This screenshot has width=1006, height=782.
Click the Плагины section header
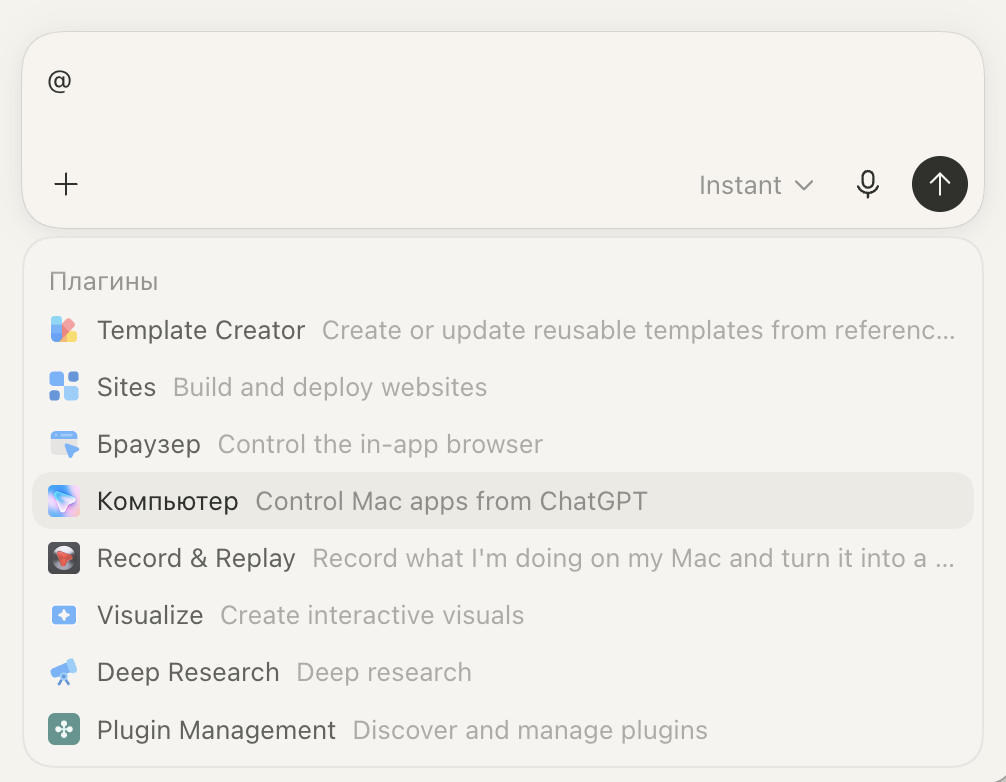(x=104, y=282)
